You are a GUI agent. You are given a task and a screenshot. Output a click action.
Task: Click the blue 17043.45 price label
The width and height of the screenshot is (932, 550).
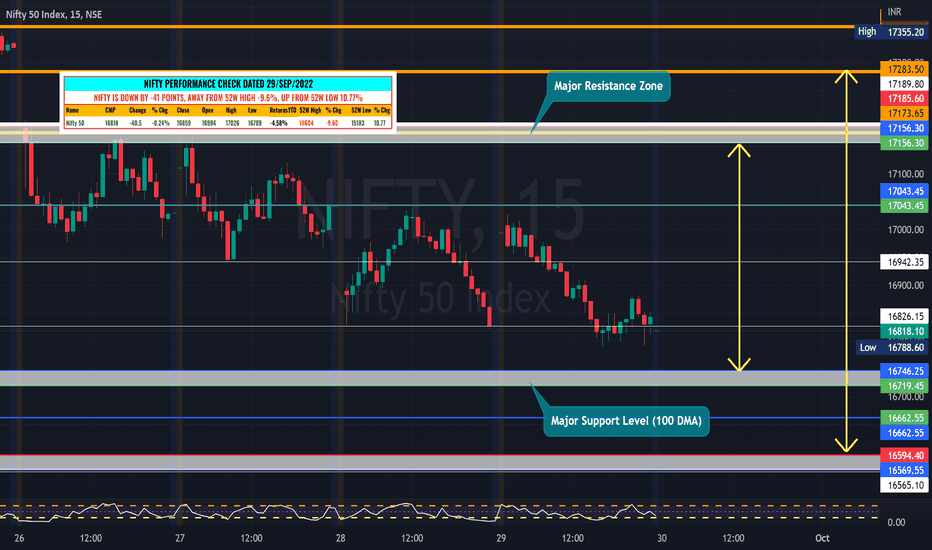point(904,191)
